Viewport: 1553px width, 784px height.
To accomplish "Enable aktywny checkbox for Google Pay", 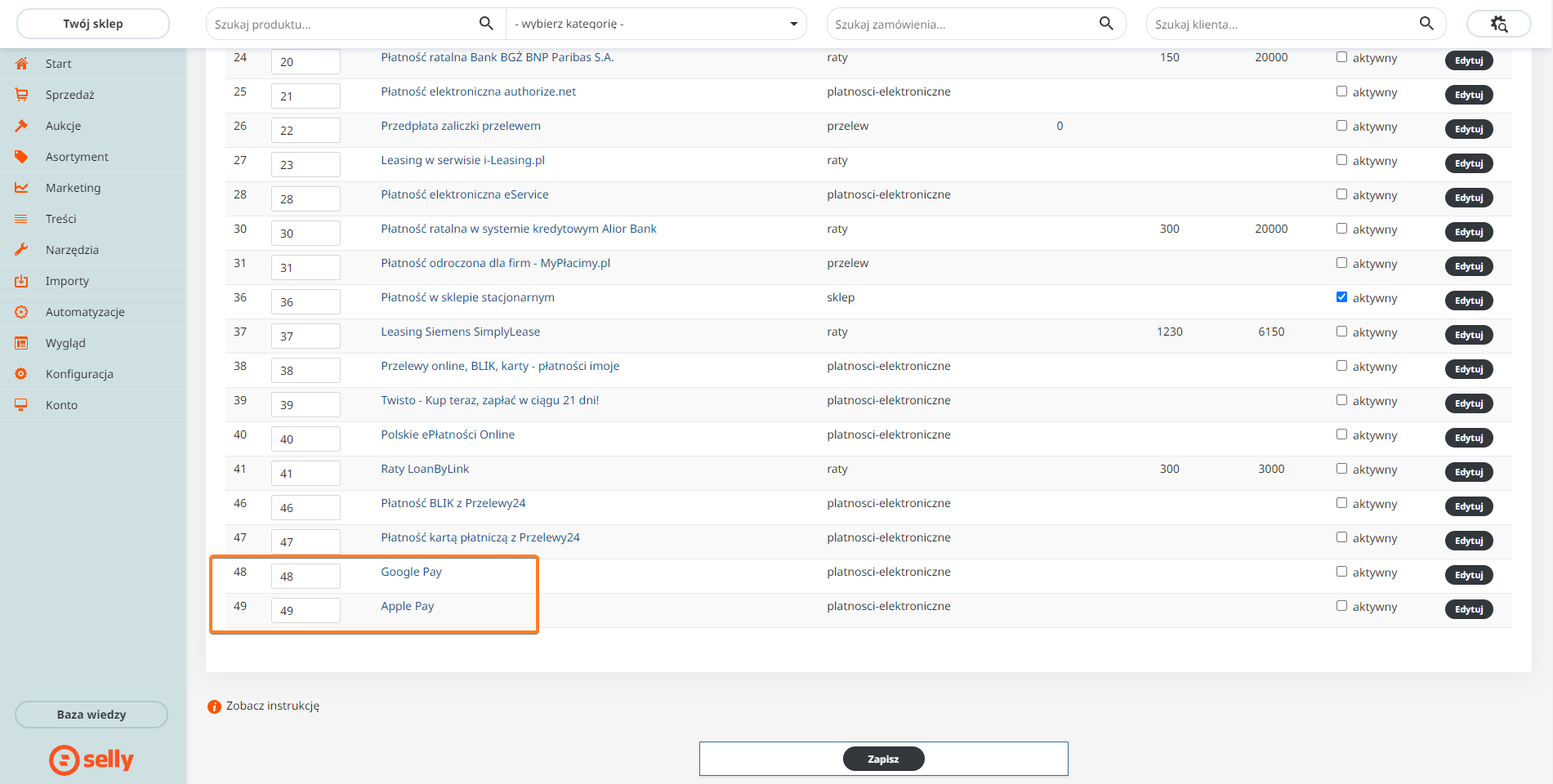I will coord(1341,572).
